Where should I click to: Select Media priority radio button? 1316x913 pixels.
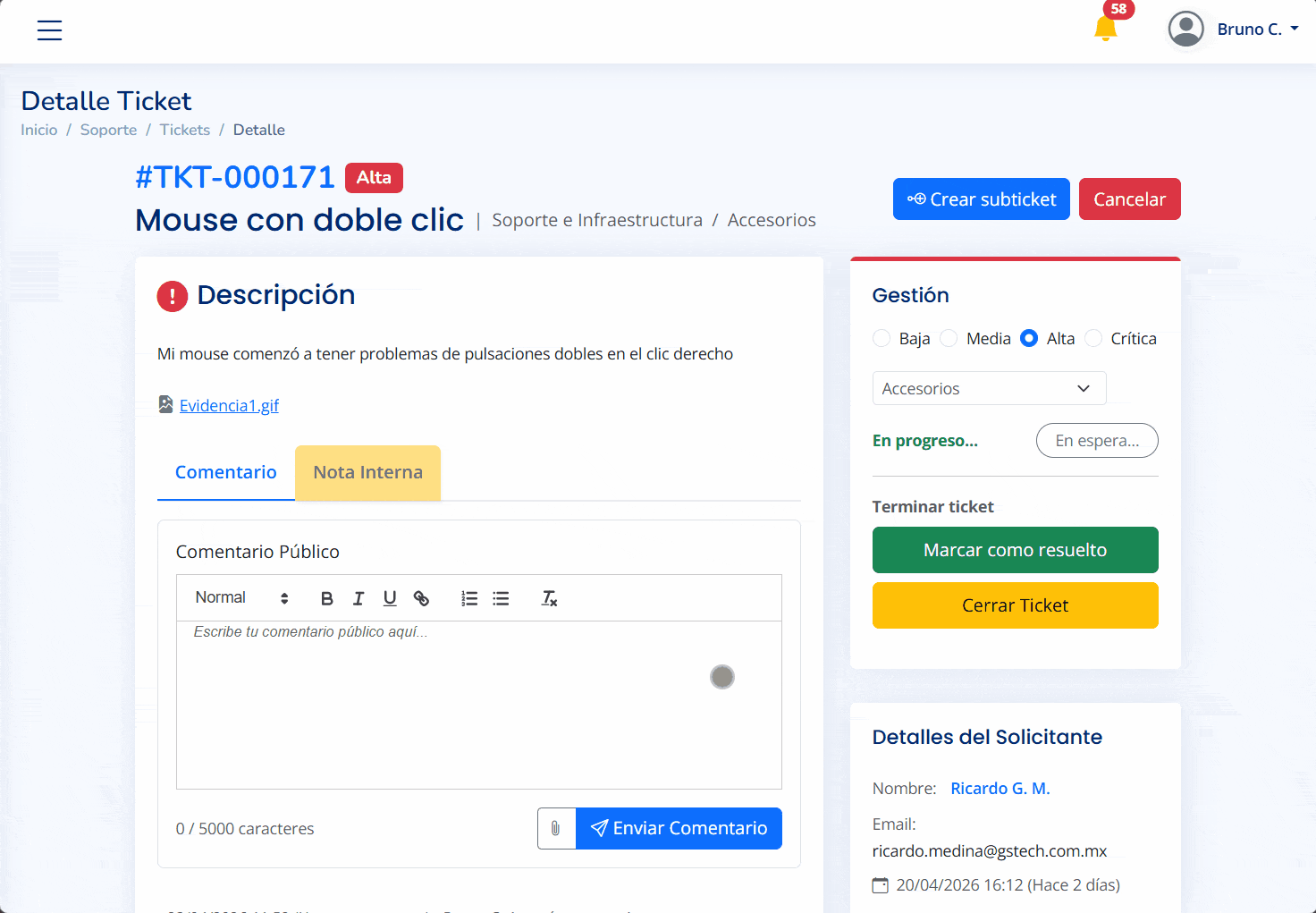point(949,338)
